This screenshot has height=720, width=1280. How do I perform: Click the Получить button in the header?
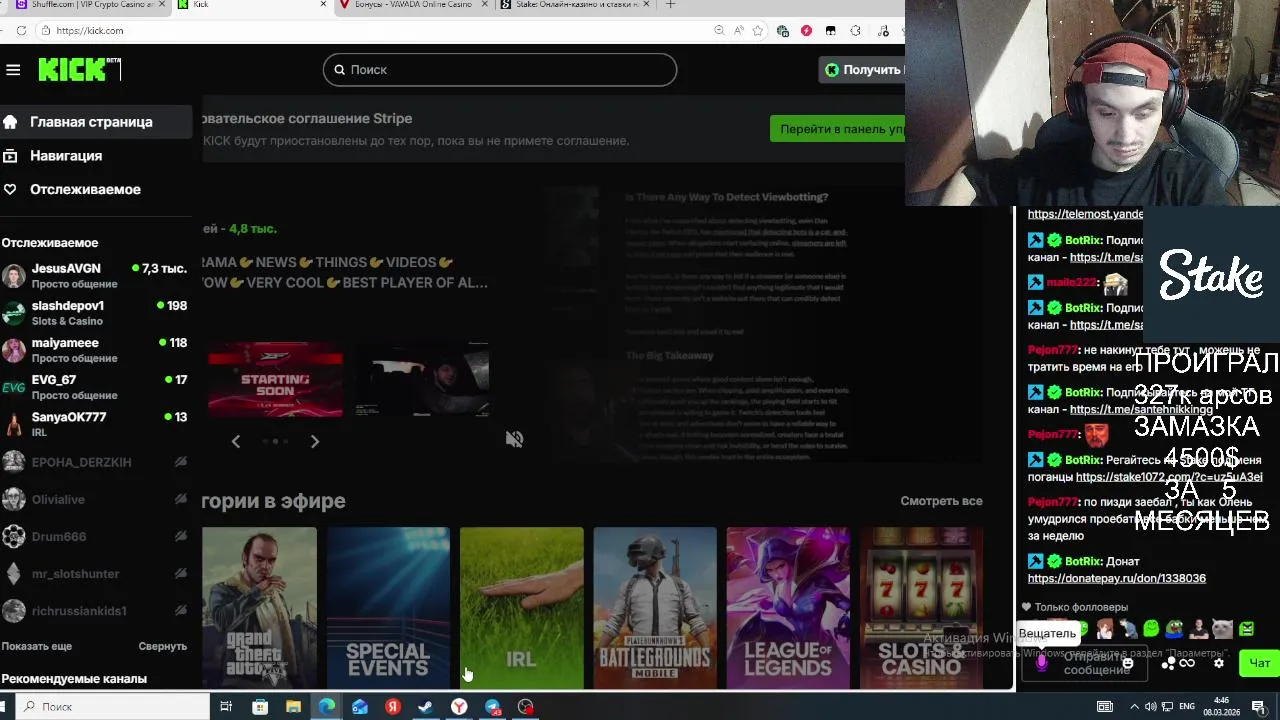[x=863, y=69]
